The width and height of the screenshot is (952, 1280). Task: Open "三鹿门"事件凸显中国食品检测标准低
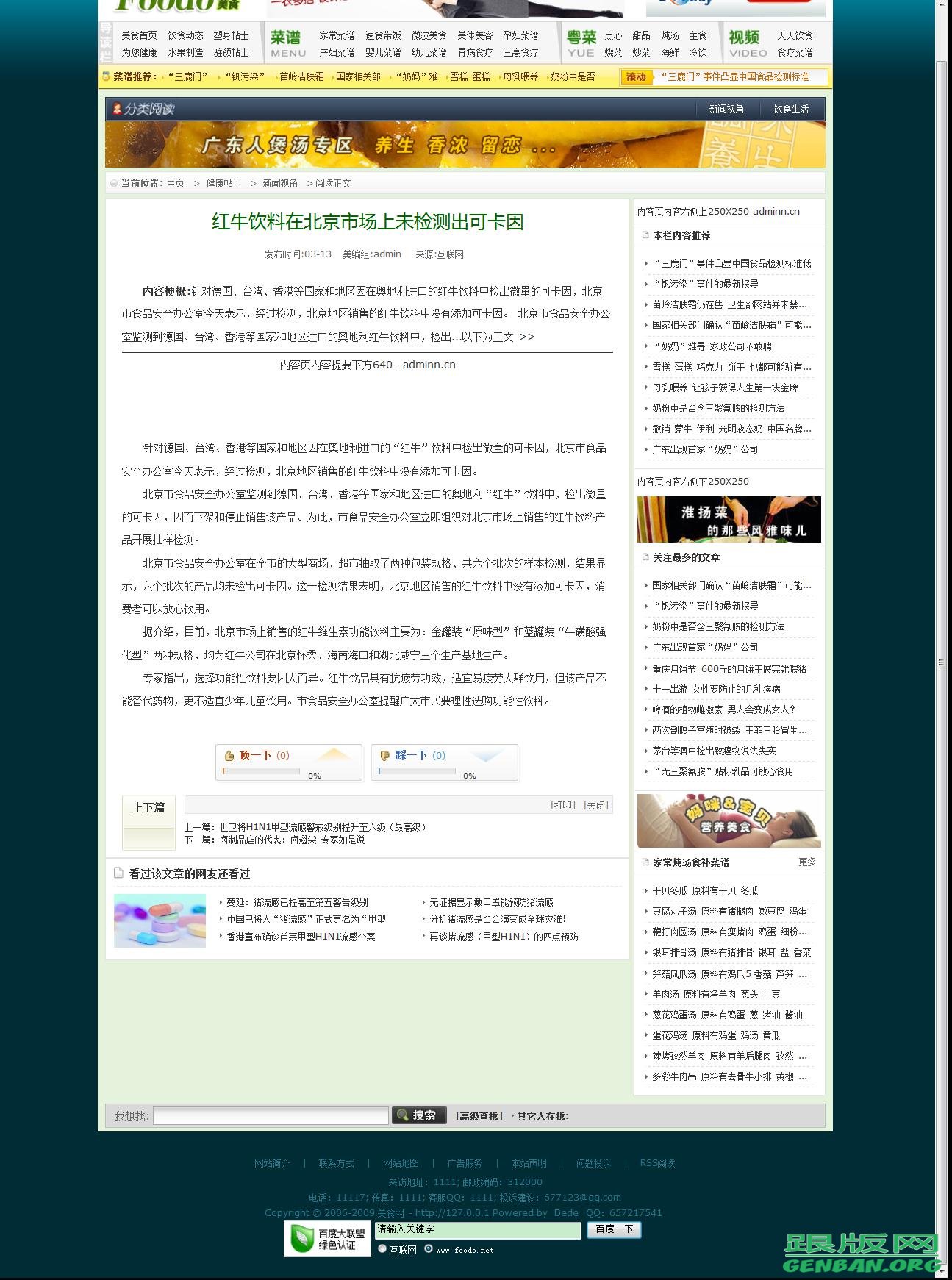(x=732, y=263)
